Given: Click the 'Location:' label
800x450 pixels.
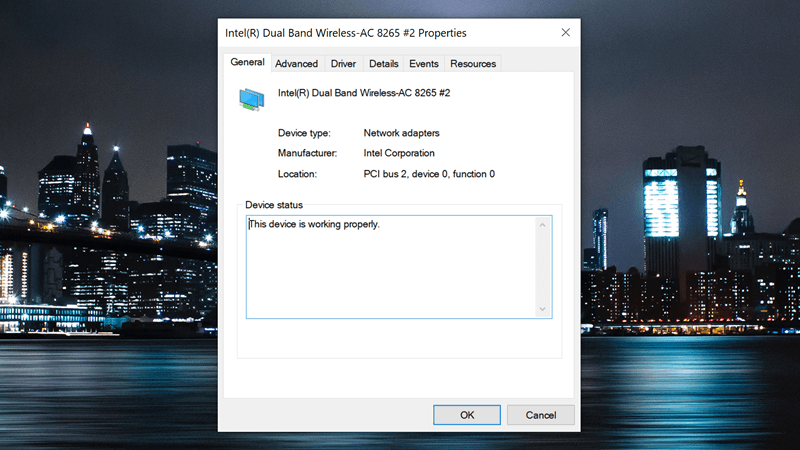Looking at the screenshot, I should [x=297, y=174].
